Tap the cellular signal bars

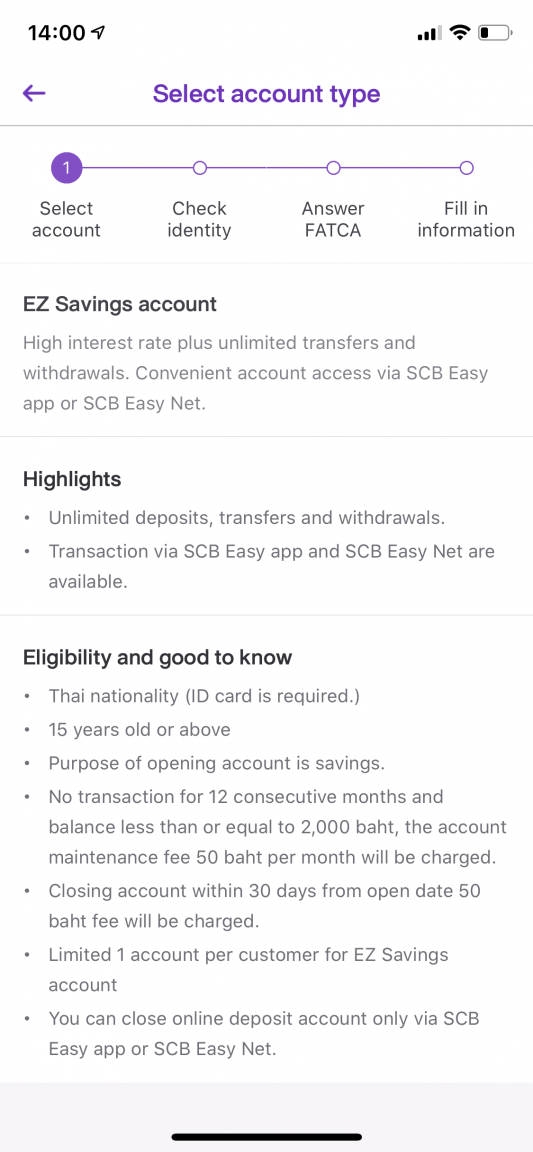[429, 34]
